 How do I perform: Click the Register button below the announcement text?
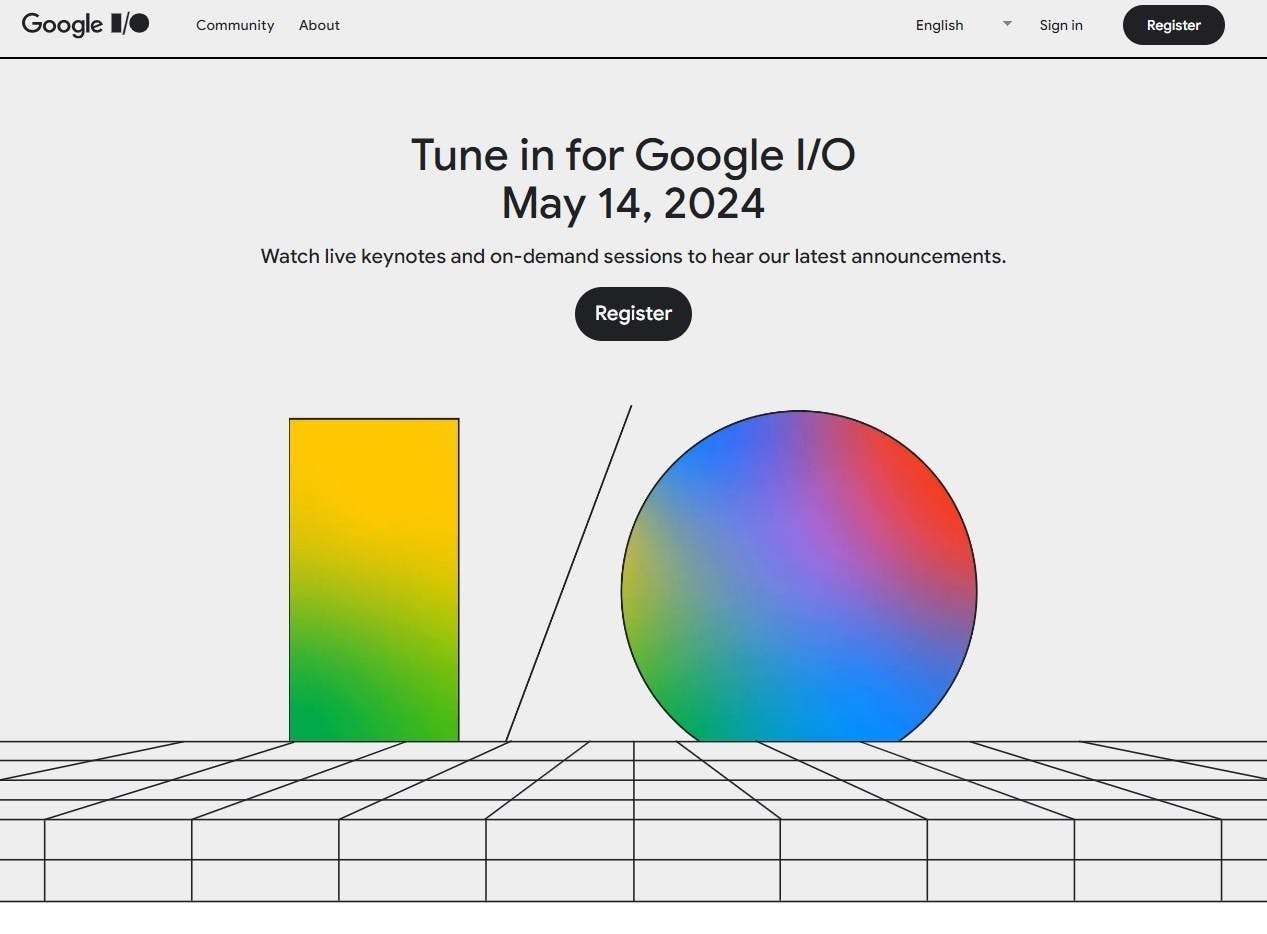[633, 313]
